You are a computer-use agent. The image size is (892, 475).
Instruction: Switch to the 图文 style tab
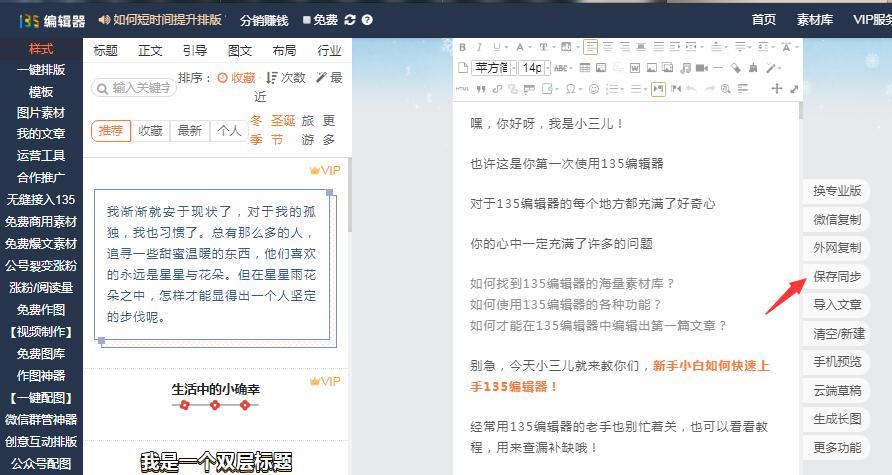239,51
